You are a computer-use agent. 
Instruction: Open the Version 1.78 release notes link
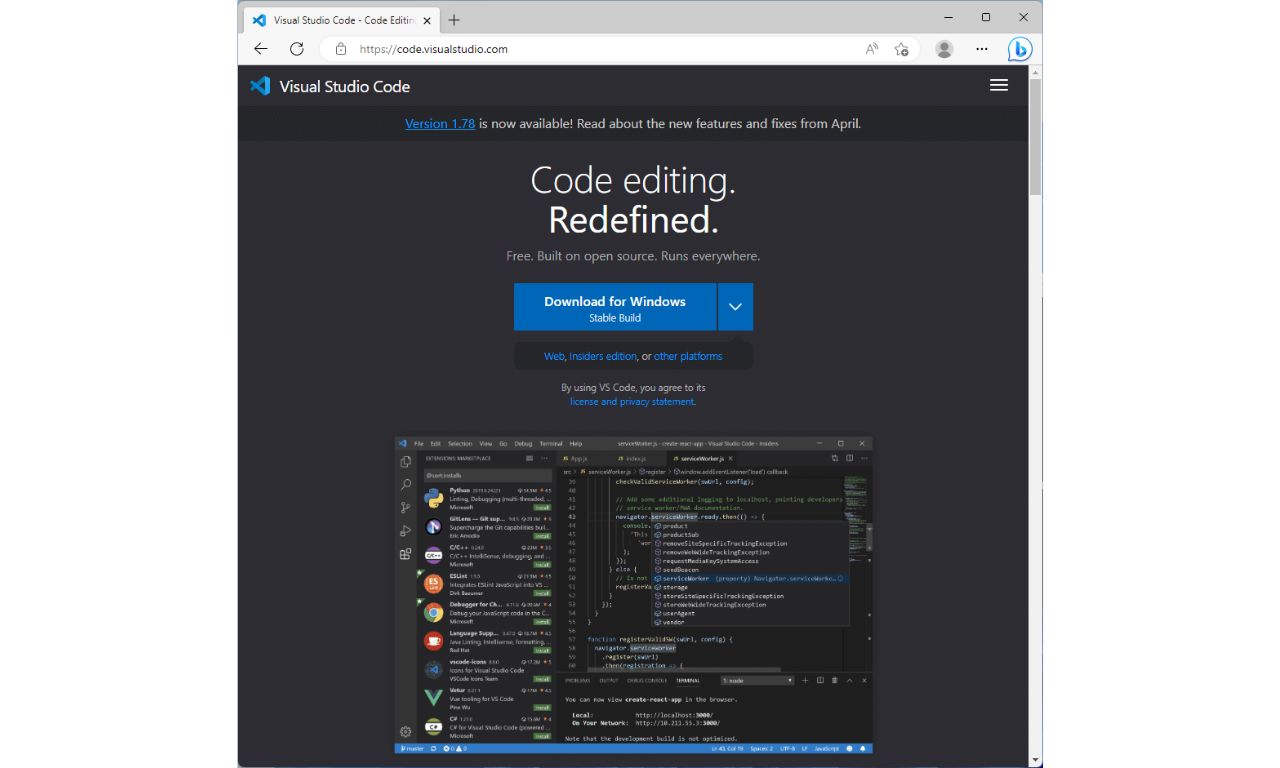tap(440, 124)
